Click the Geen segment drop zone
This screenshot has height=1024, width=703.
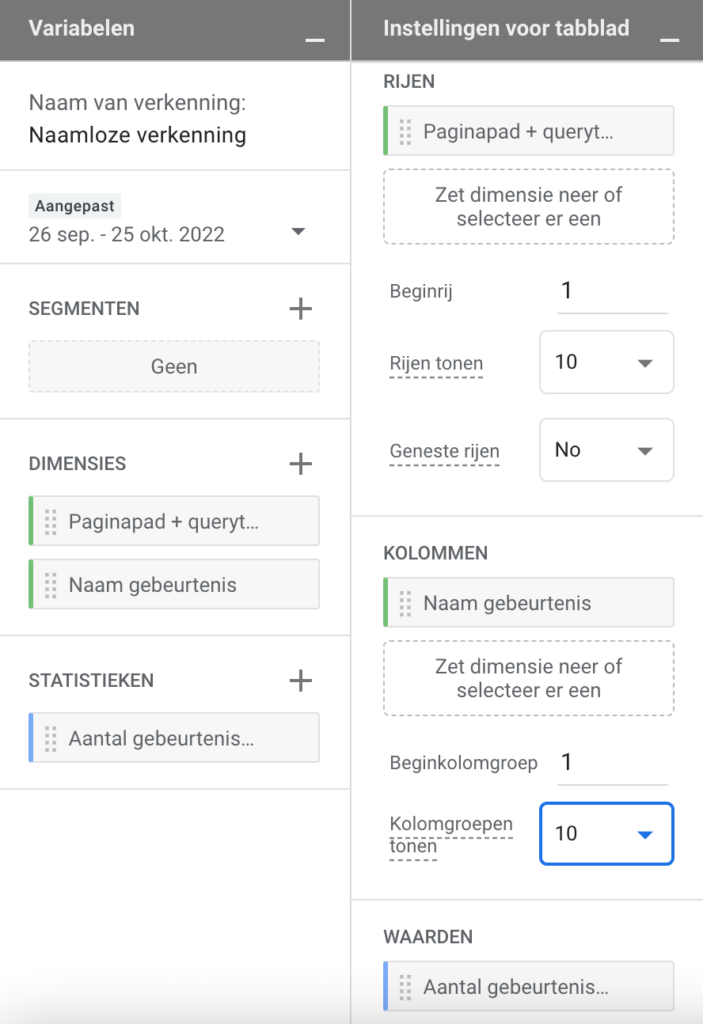tap(174, 367)
